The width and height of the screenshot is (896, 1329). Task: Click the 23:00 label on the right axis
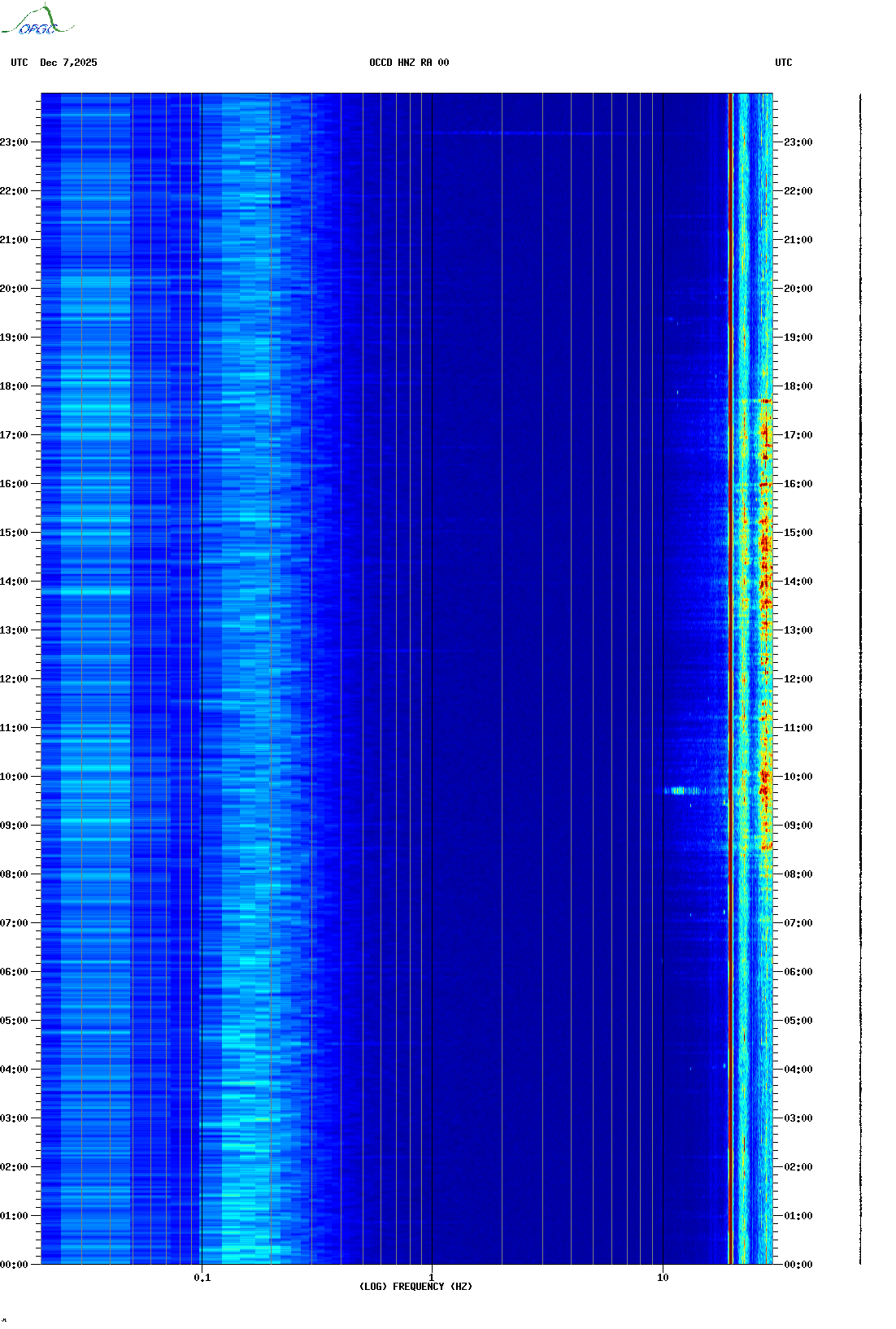[798, 142]
